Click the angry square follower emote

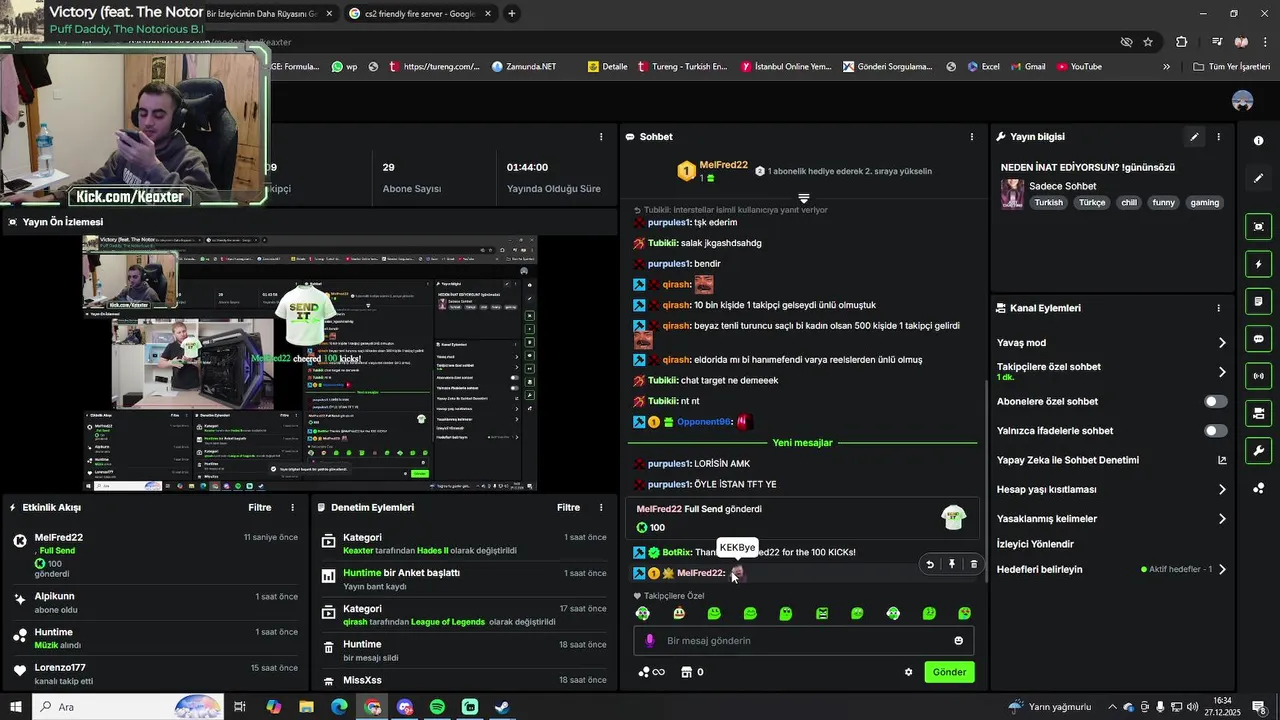[x=822, y=613]
